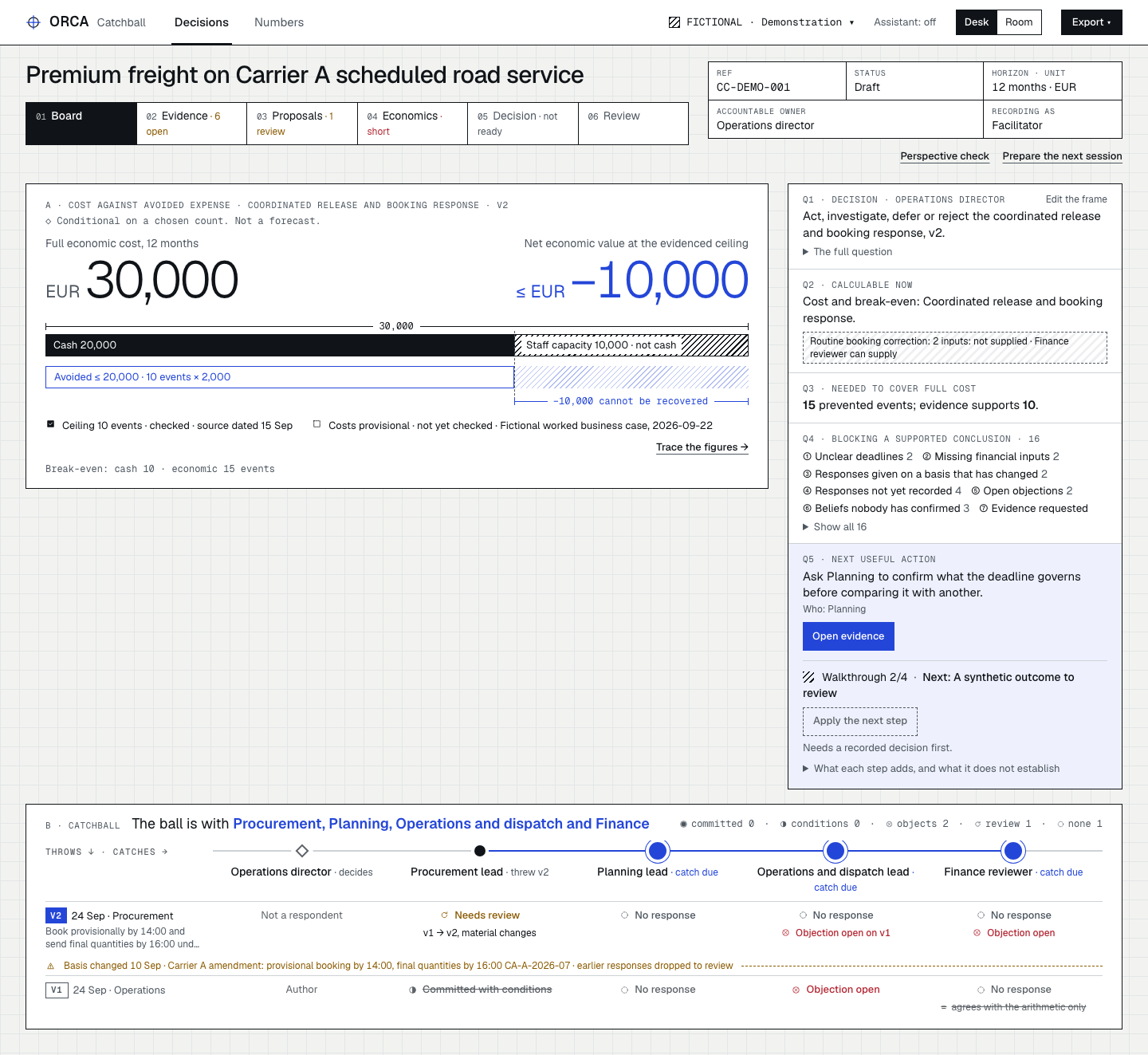
Task: Open the Numbers top tab
Action: (x=279, y=22)
